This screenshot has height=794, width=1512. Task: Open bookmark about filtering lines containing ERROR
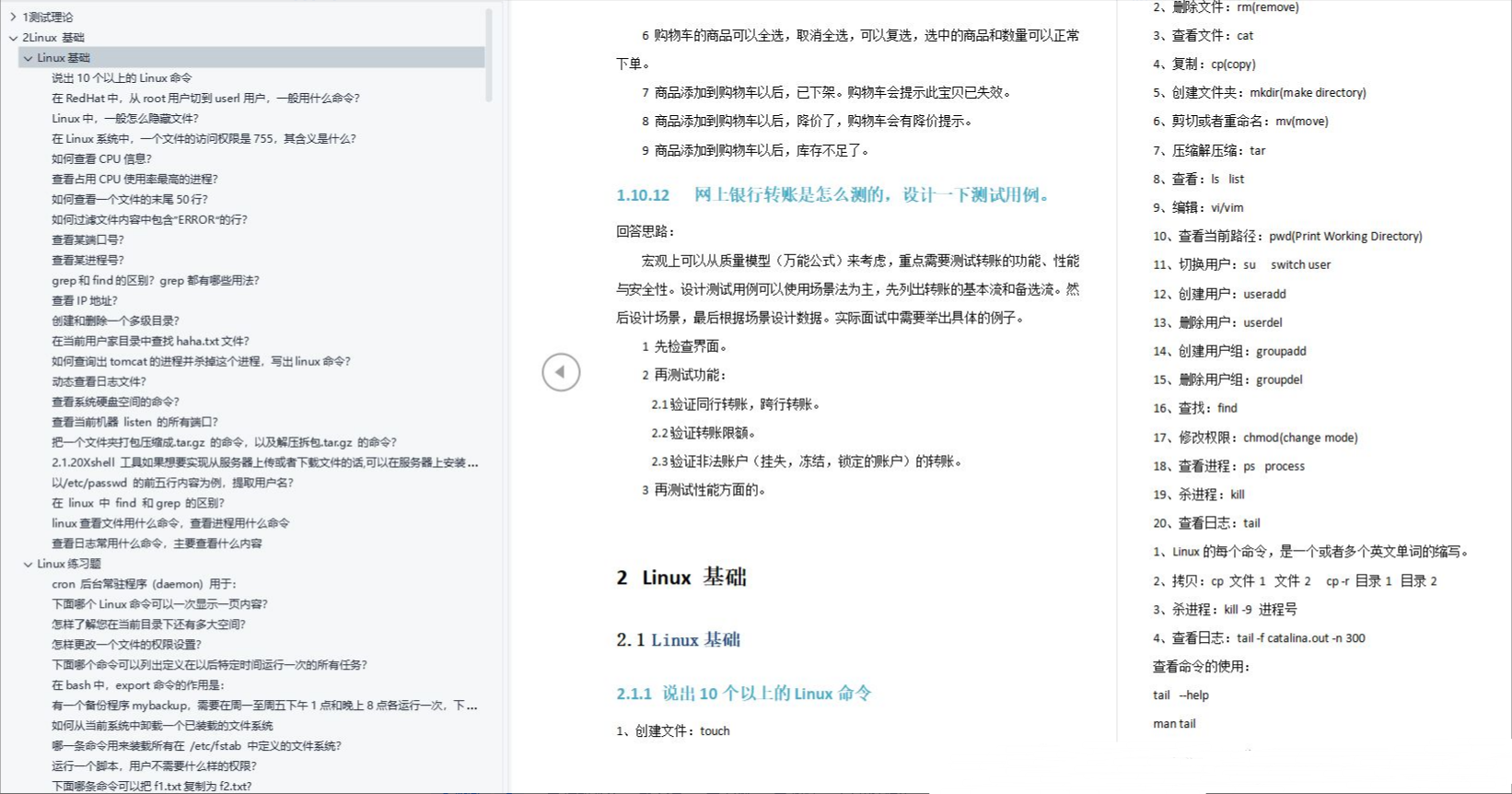click(x=149, y=220)
